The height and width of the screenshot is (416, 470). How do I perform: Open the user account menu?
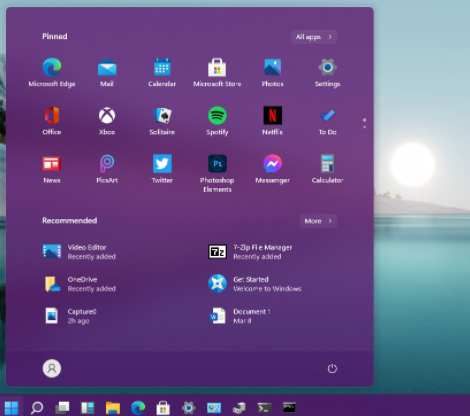coord(52,368)
